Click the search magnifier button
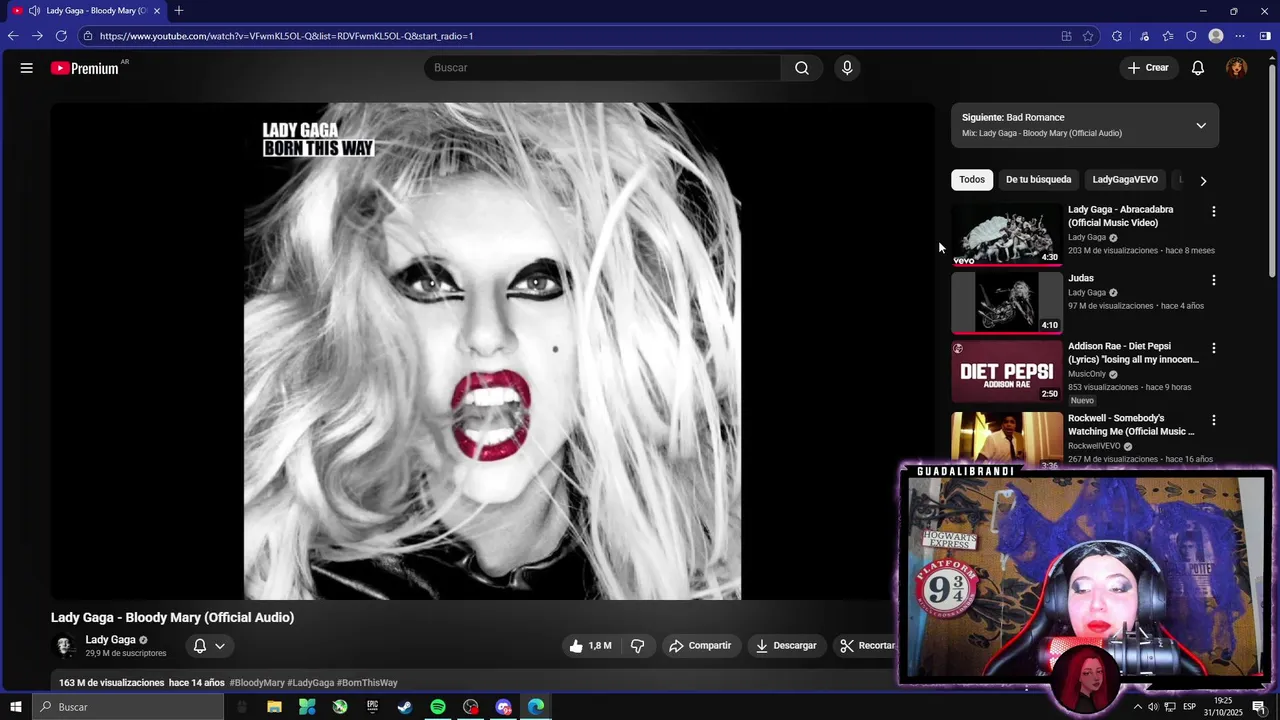Screen dimensions: 1280x720 tap(802, 68)
